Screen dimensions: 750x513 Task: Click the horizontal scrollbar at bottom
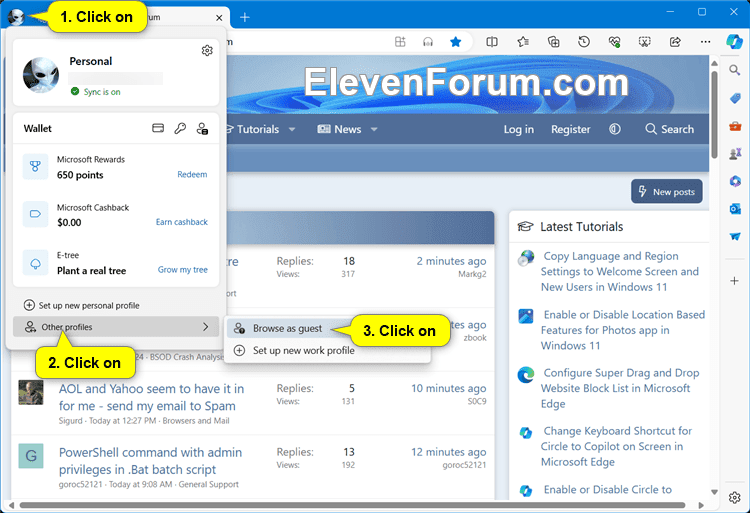[352, 505]
